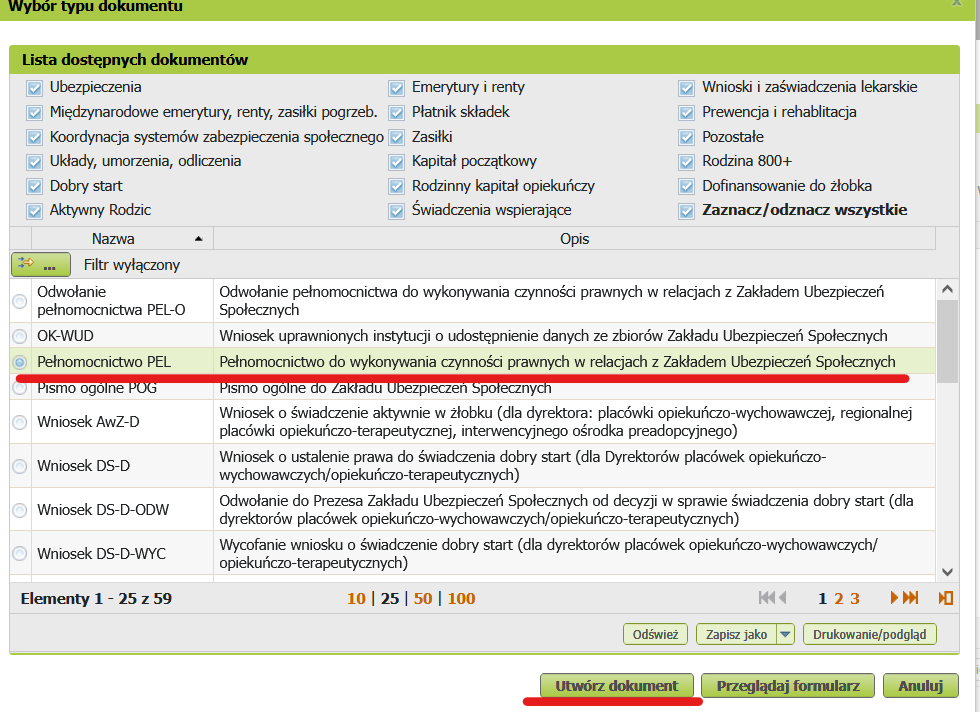Viewport: 980px width, 712px height.
Task: Select the Wniosek DS-D-WYC radio button
Action: 20,554
